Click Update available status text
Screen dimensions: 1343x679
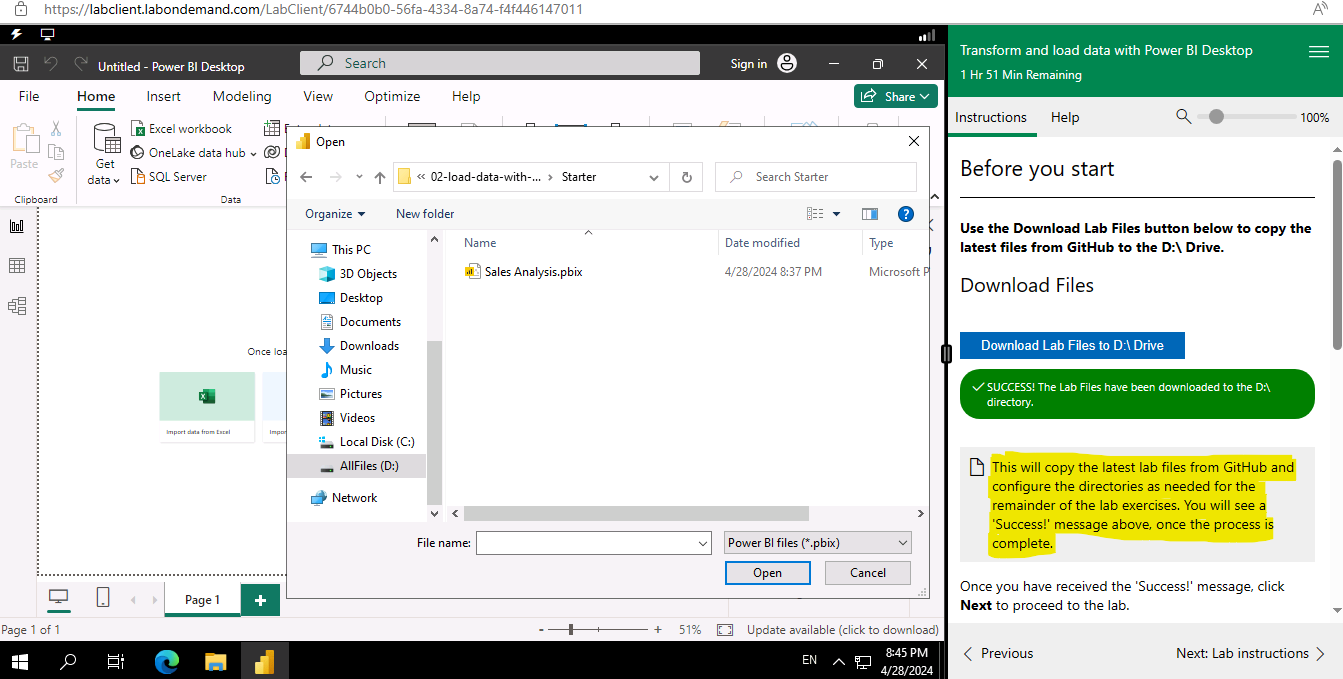842,630
